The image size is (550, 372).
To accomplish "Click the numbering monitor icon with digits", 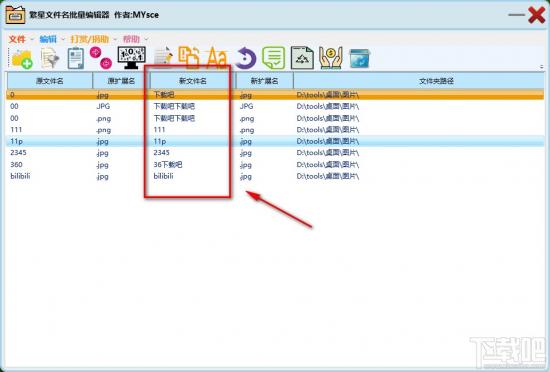I will click(132, 58).
